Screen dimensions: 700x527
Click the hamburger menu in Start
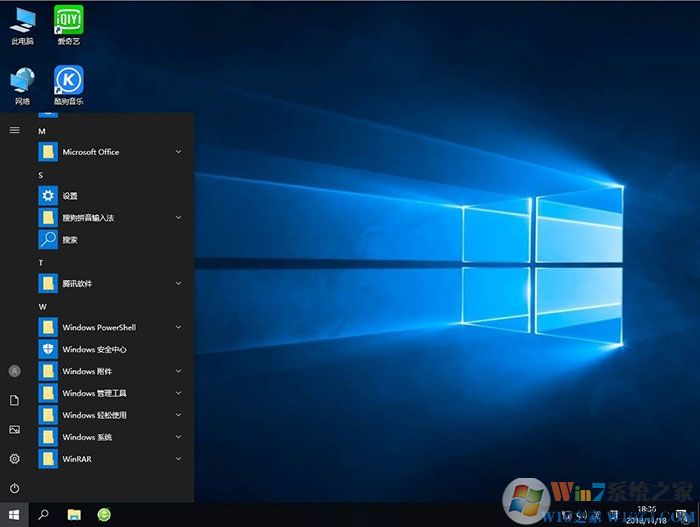(14, 130)
